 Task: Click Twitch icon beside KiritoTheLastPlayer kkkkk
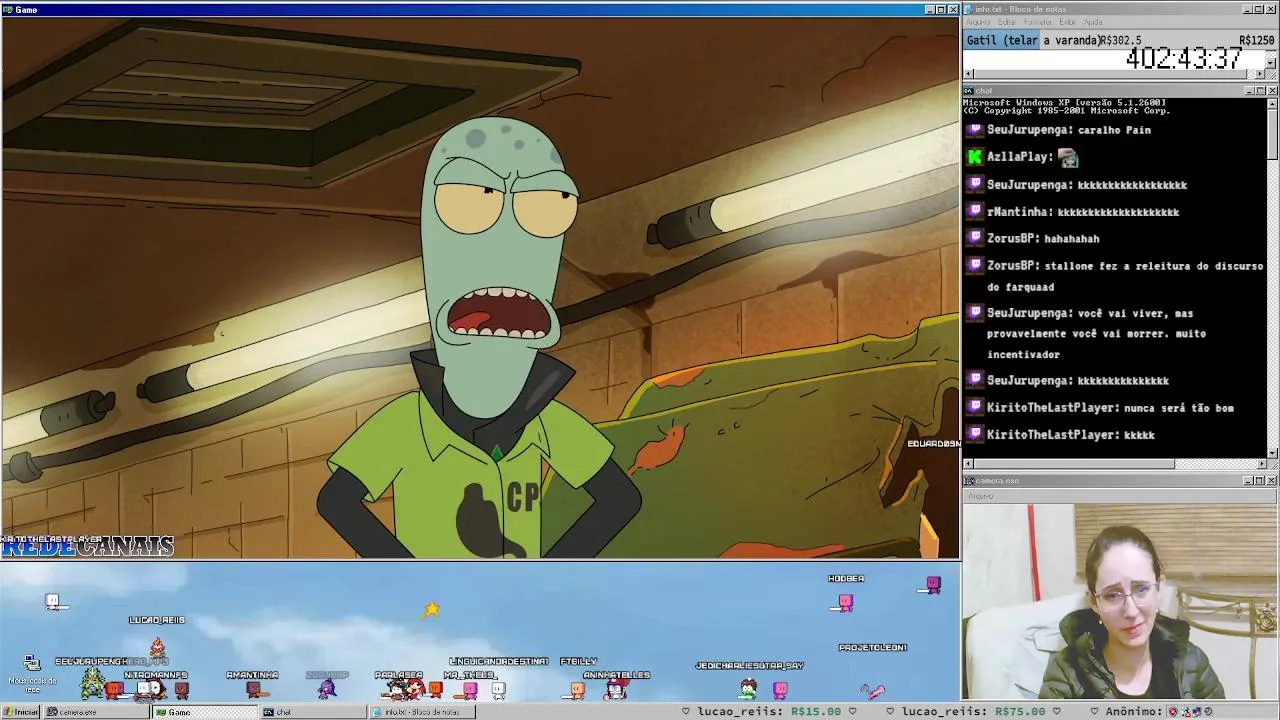coord(975,434)
